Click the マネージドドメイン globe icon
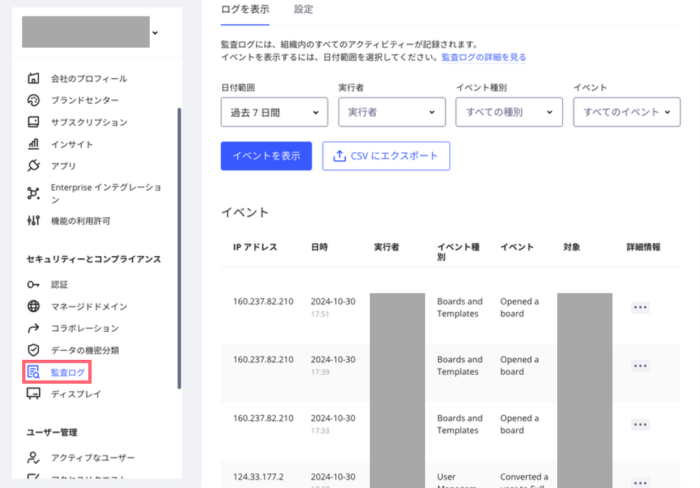 [33, 306]
